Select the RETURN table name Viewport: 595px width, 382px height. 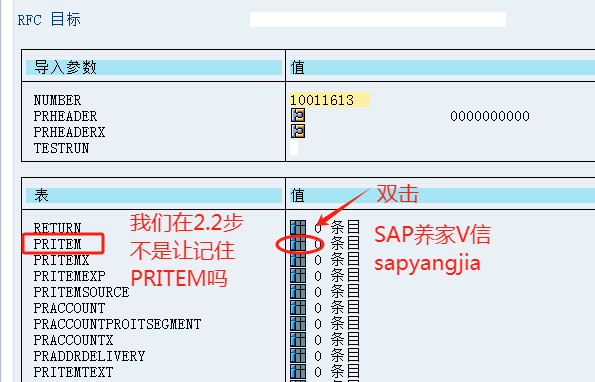(x=57, y=228)
